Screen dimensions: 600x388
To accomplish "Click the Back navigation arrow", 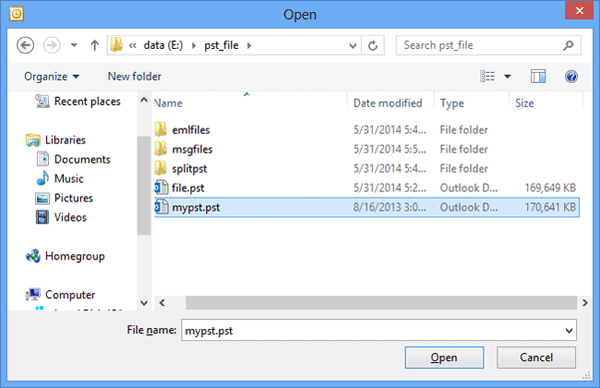I will 25,46.
